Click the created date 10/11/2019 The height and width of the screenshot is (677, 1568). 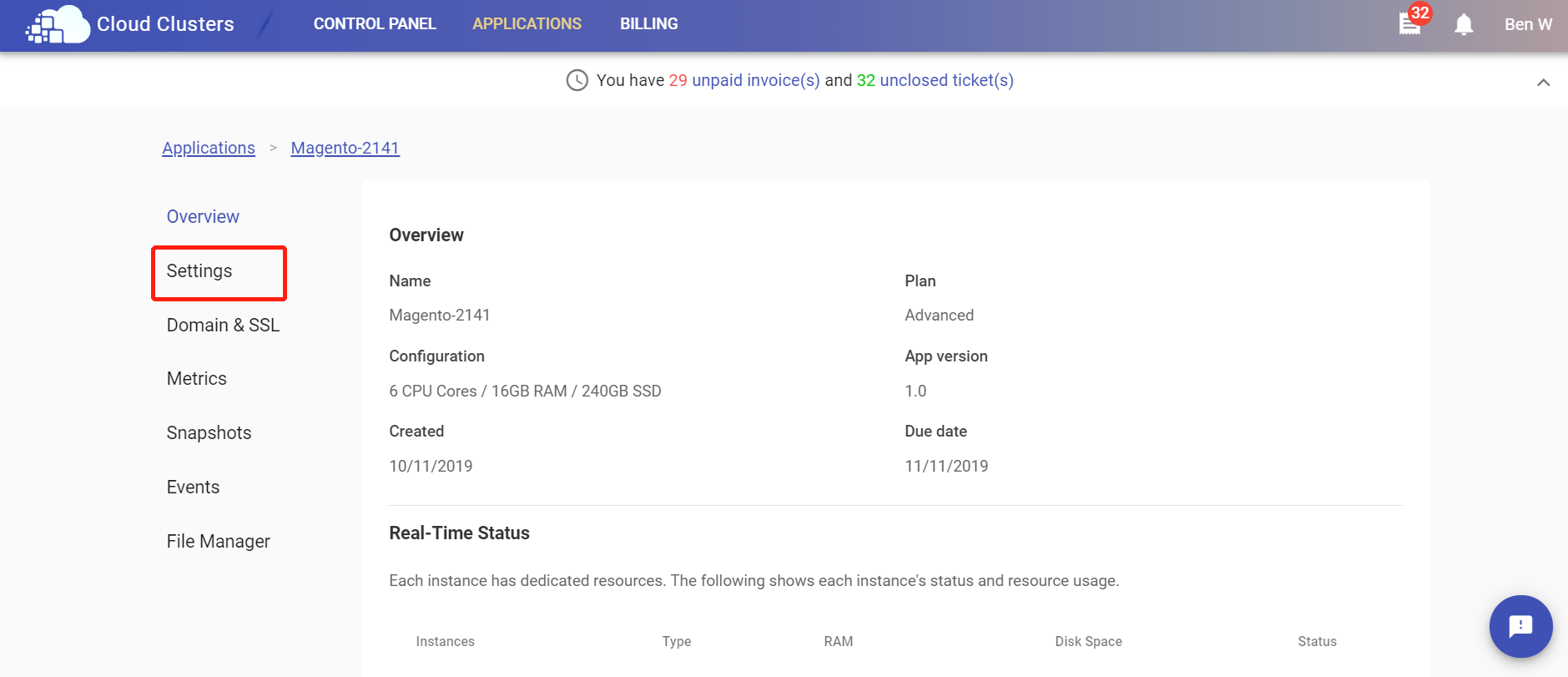pyautogui.click(x=431, y=466)
